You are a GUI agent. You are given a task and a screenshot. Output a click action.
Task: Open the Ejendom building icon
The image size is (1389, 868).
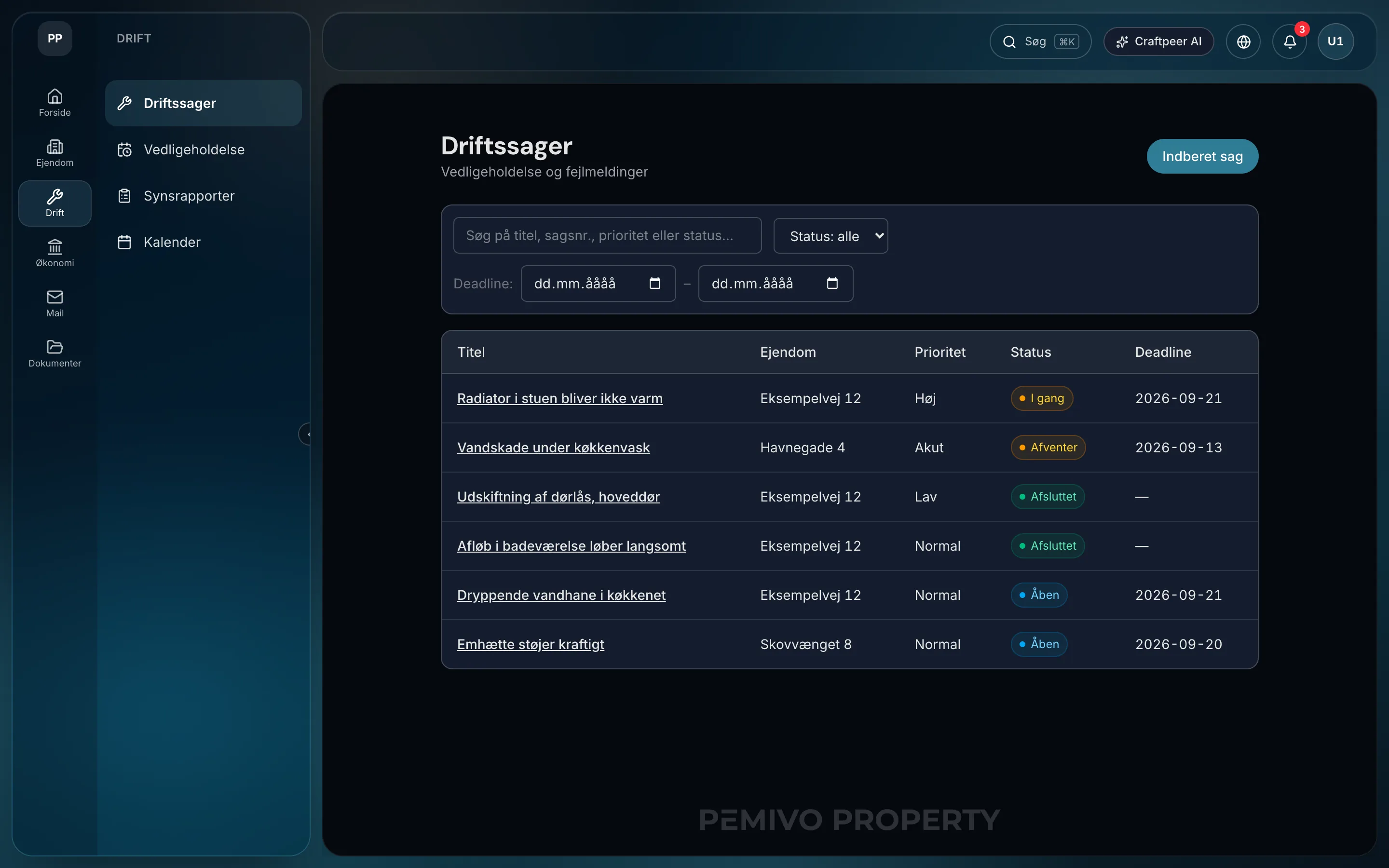coord(54,153)
